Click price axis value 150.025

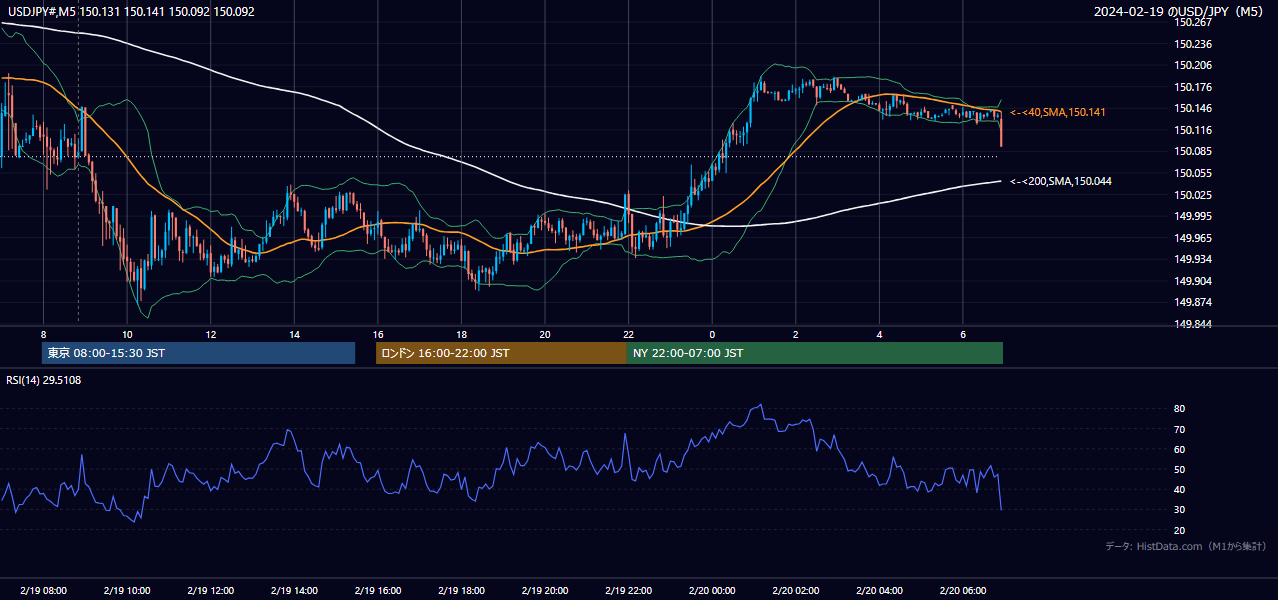coord(1192,195)
